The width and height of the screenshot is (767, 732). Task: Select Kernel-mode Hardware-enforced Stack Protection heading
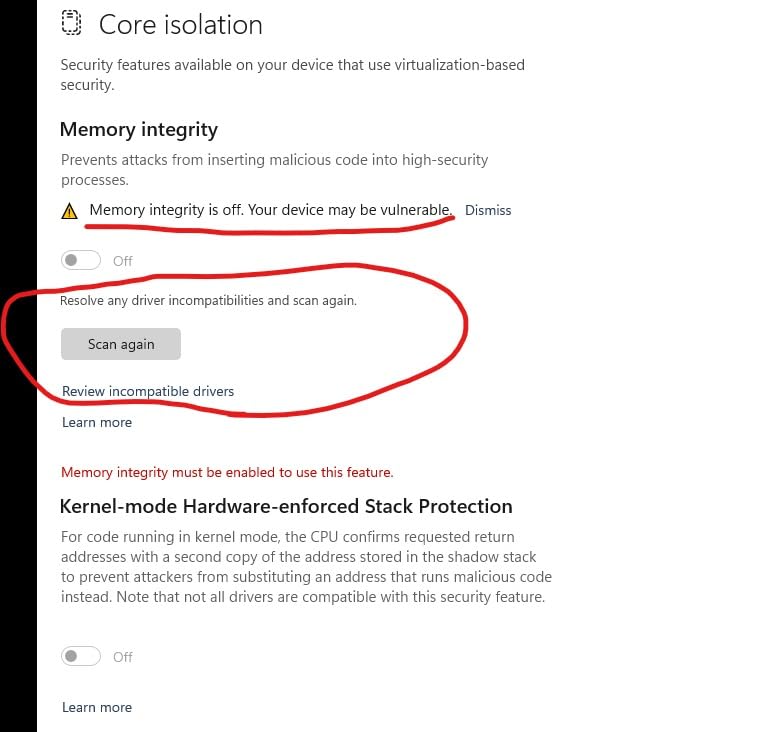click(286, 506)
